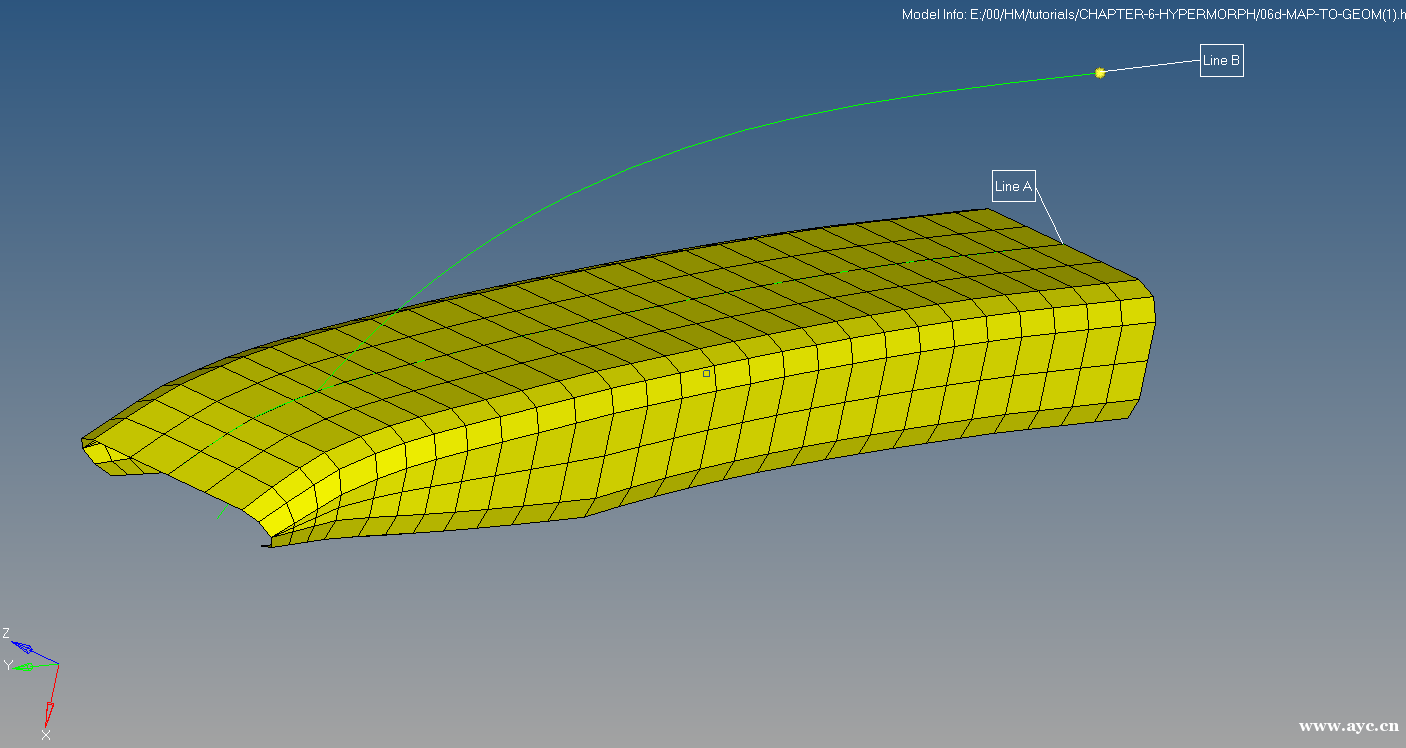Pick the yellow point ending the green curve
Viewport: 1406px width, 748px height.
[x=1100, y=73]
